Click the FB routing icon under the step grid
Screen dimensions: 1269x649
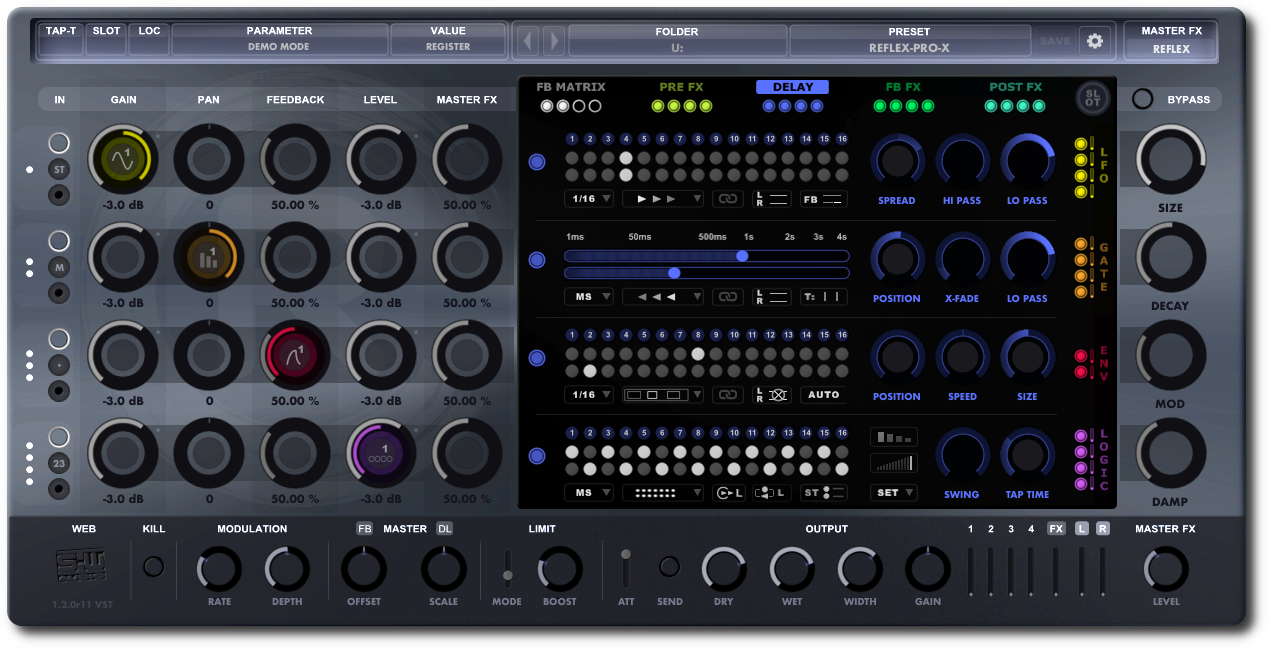point(823,199)
